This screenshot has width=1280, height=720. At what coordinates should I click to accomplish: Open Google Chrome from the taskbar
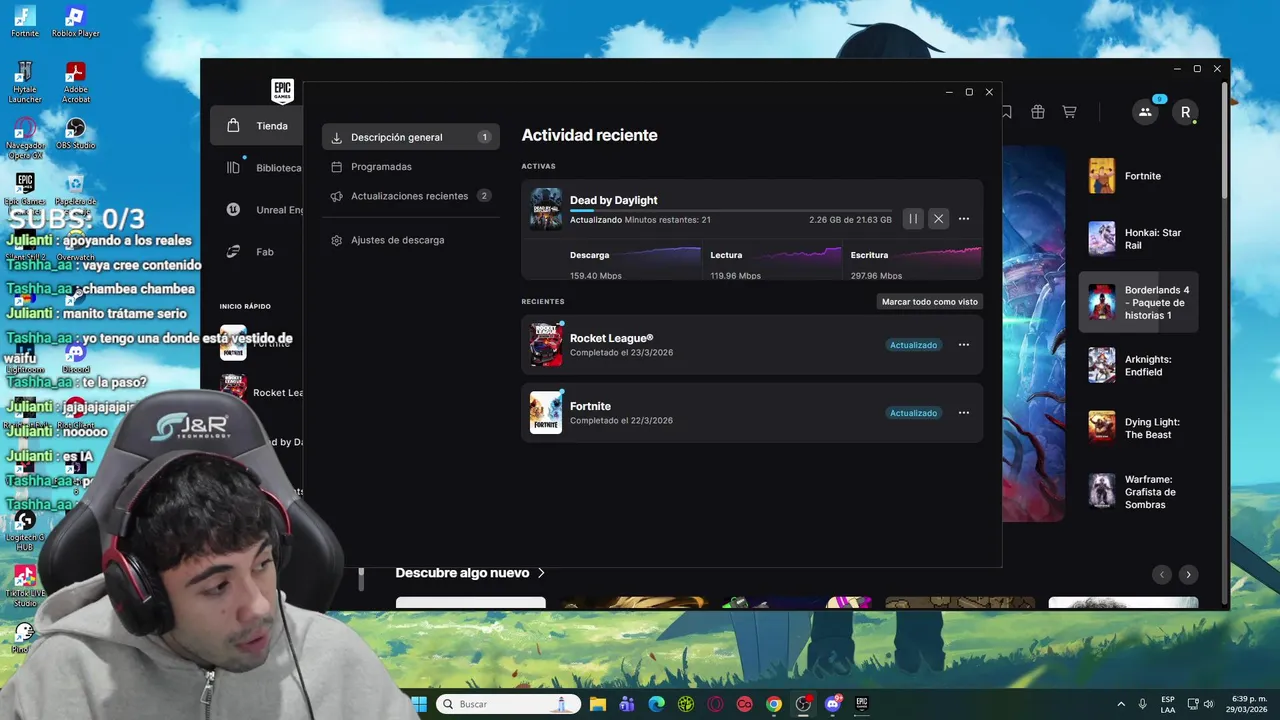click(x=774, y=704)
